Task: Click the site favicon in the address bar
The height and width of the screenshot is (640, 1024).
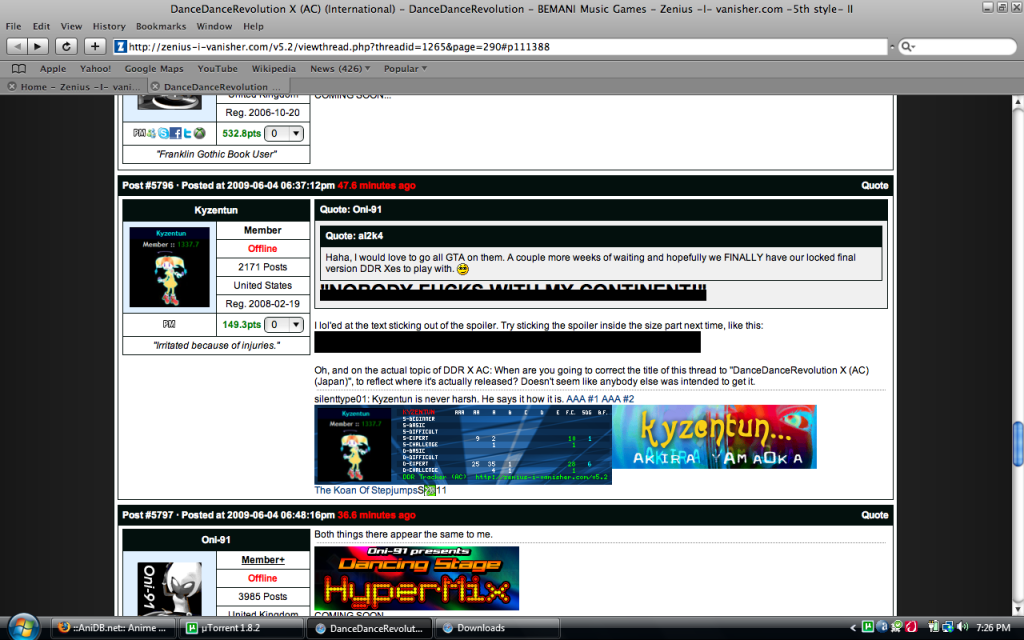Action: tap(120, 46)
